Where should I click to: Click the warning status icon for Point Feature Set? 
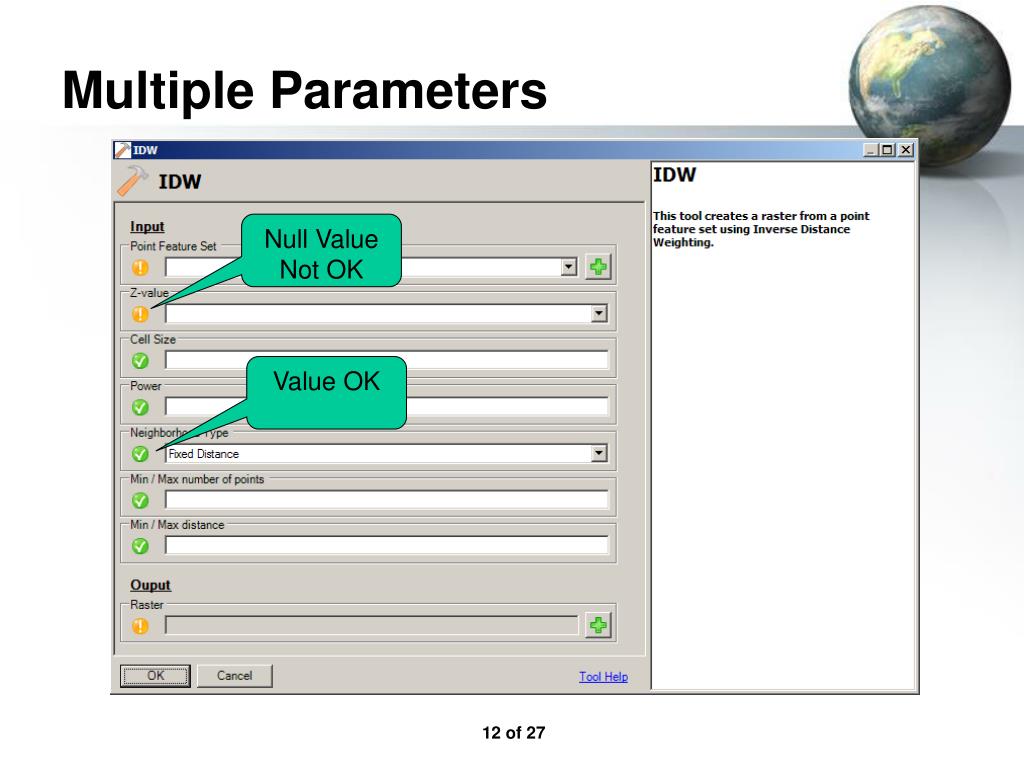[x=140, y=268]
